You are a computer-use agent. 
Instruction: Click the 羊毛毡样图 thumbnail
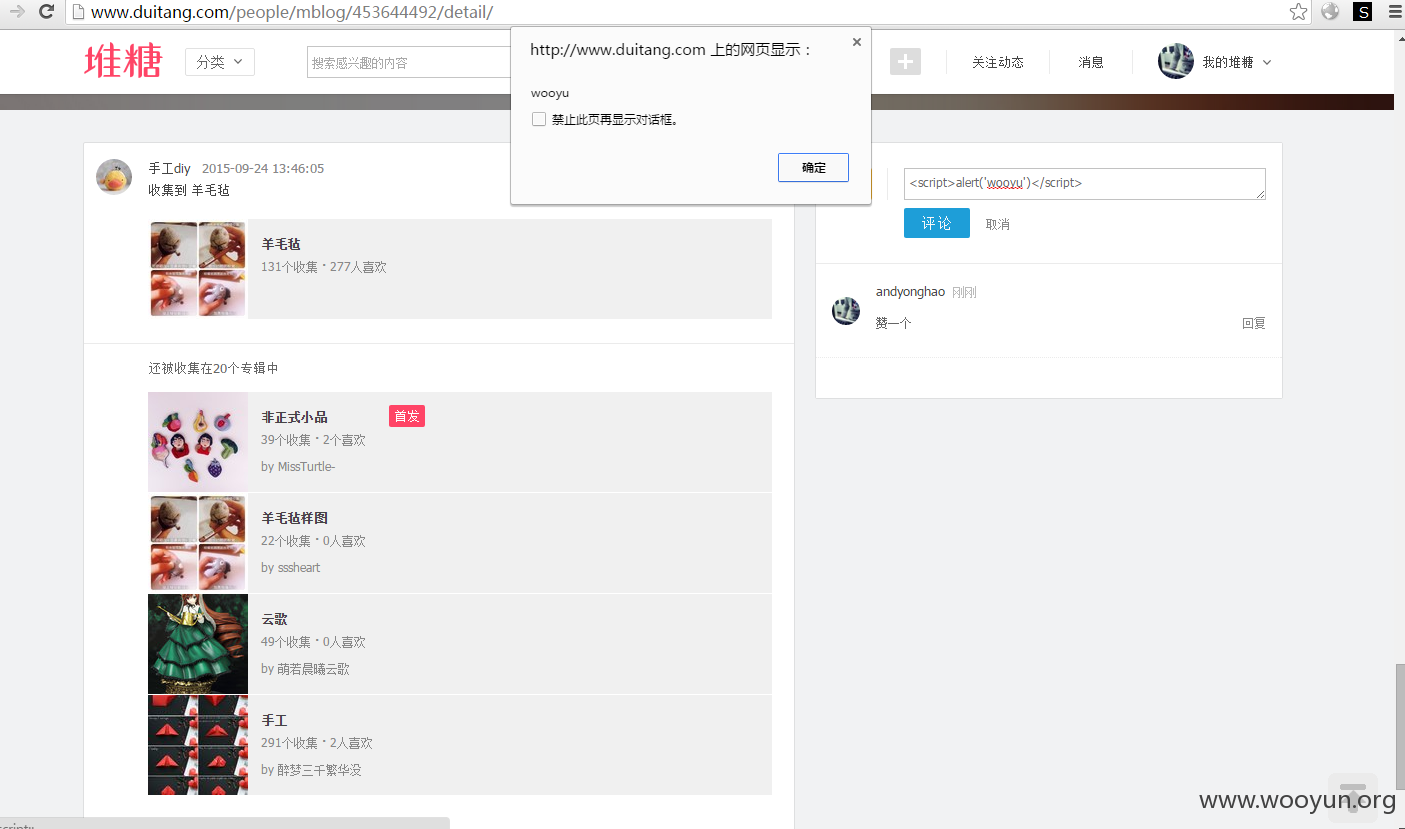(x=198, y=543)
